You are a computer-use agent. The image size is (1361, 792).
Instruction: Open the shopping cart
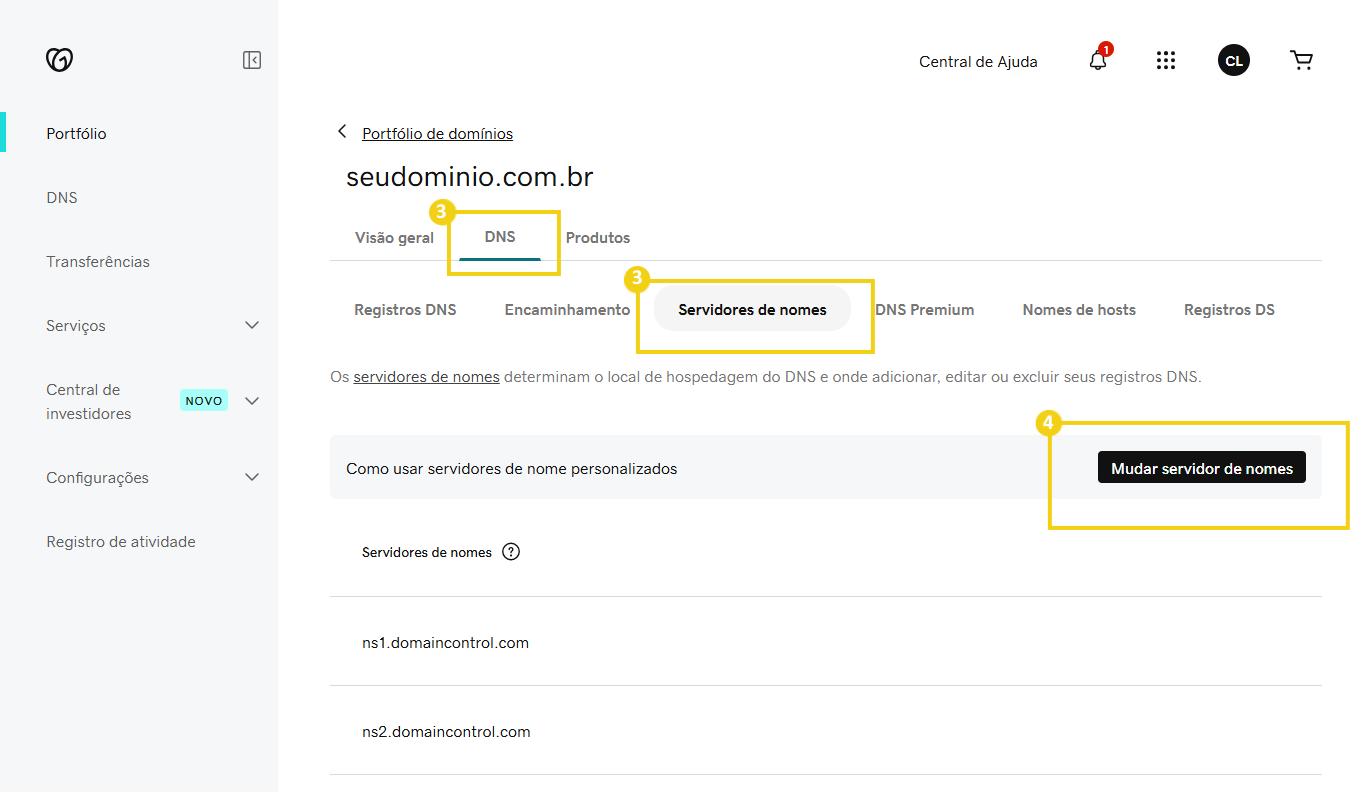click(x=1301, y=60)
